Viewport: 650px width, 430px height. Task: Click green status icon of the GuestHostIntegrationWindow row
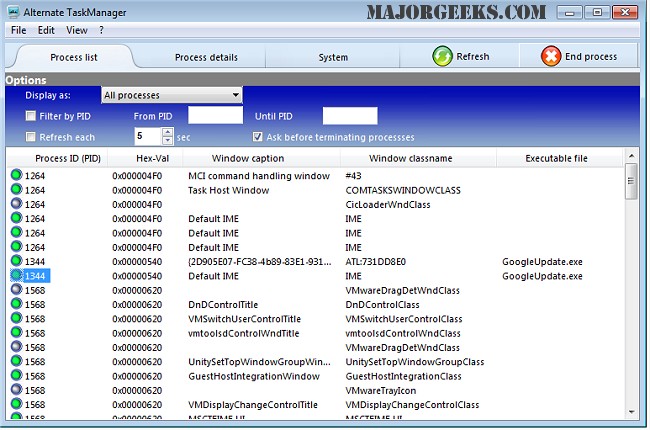(x=16, y=376)
